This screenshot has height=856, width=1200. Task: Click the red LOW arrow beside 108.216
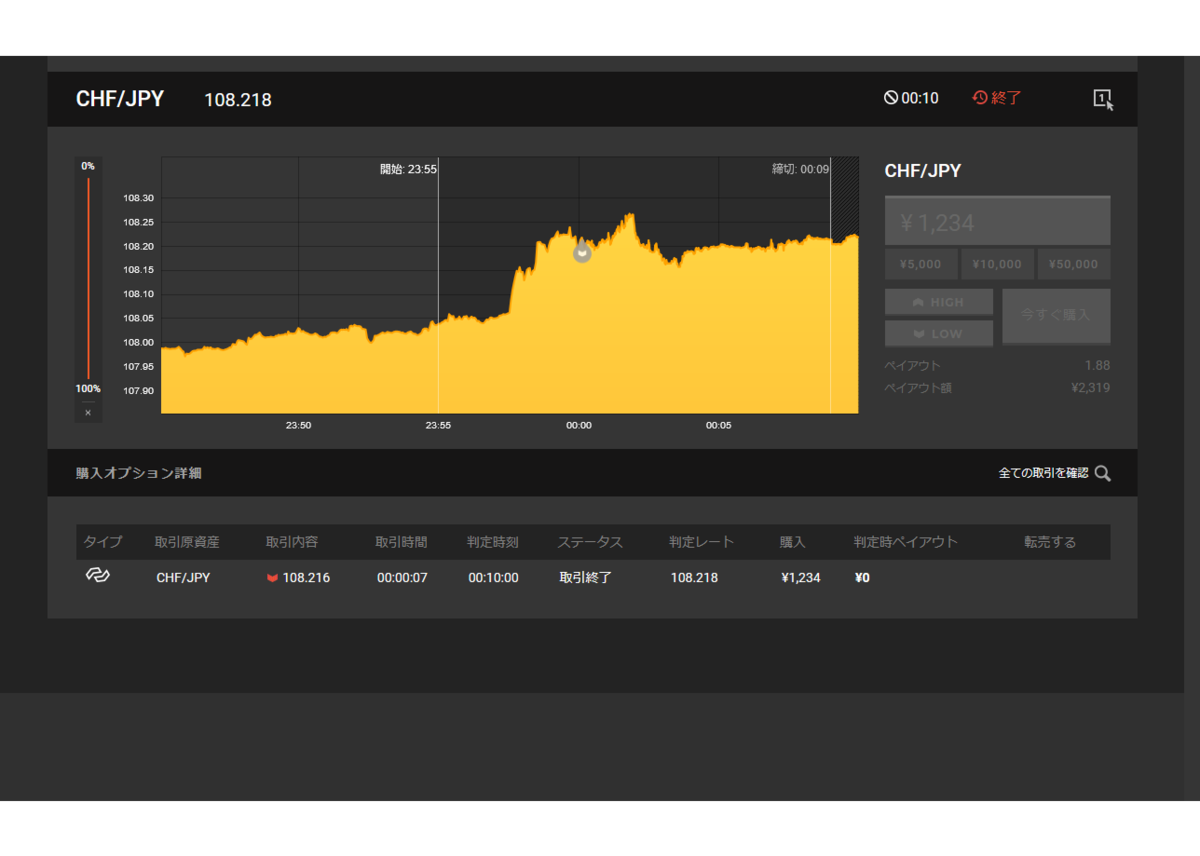[x=272, y=578]
